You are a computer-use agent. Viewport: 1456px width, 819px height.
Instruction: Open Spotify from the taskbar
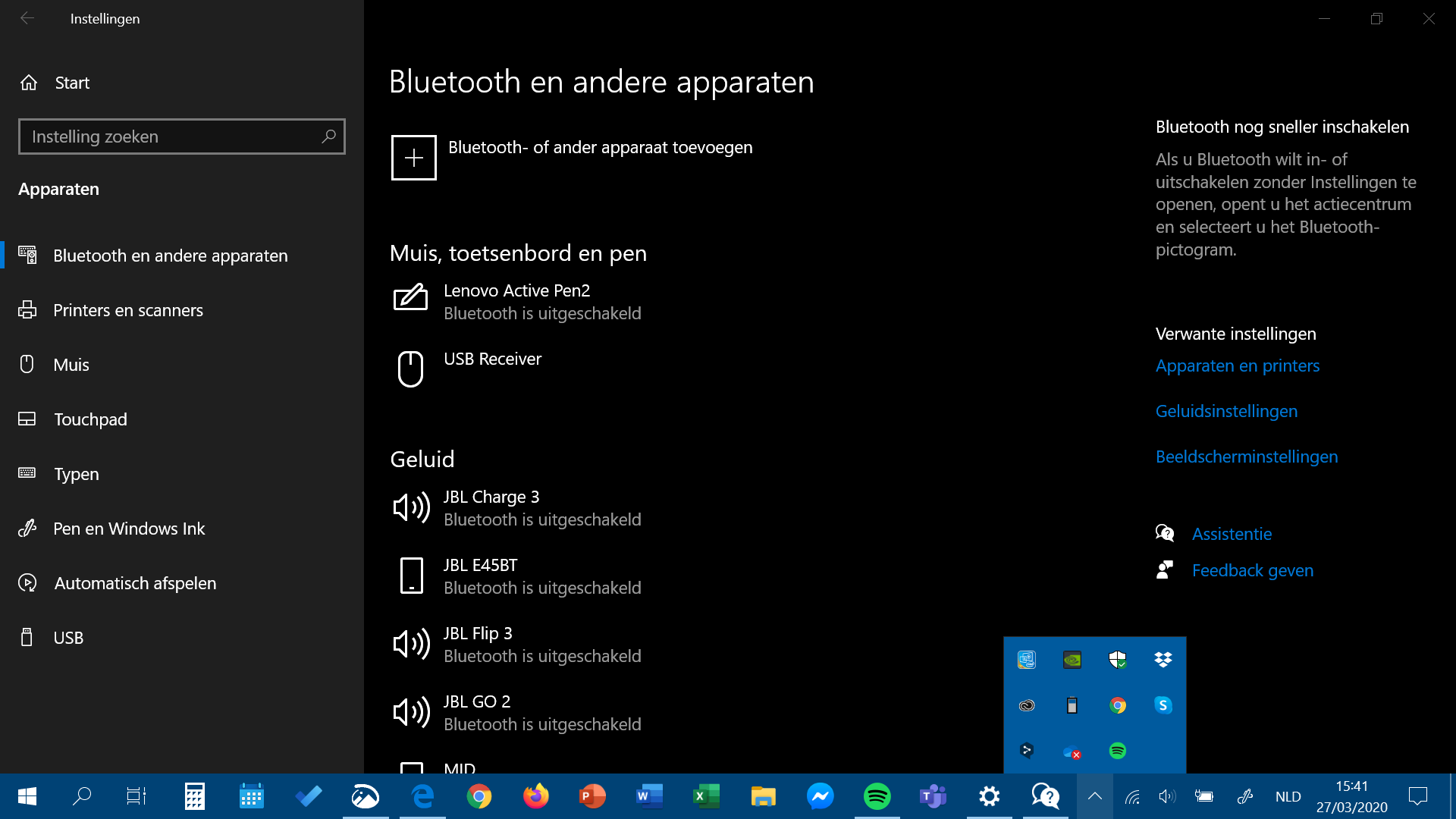pos(877,796)
